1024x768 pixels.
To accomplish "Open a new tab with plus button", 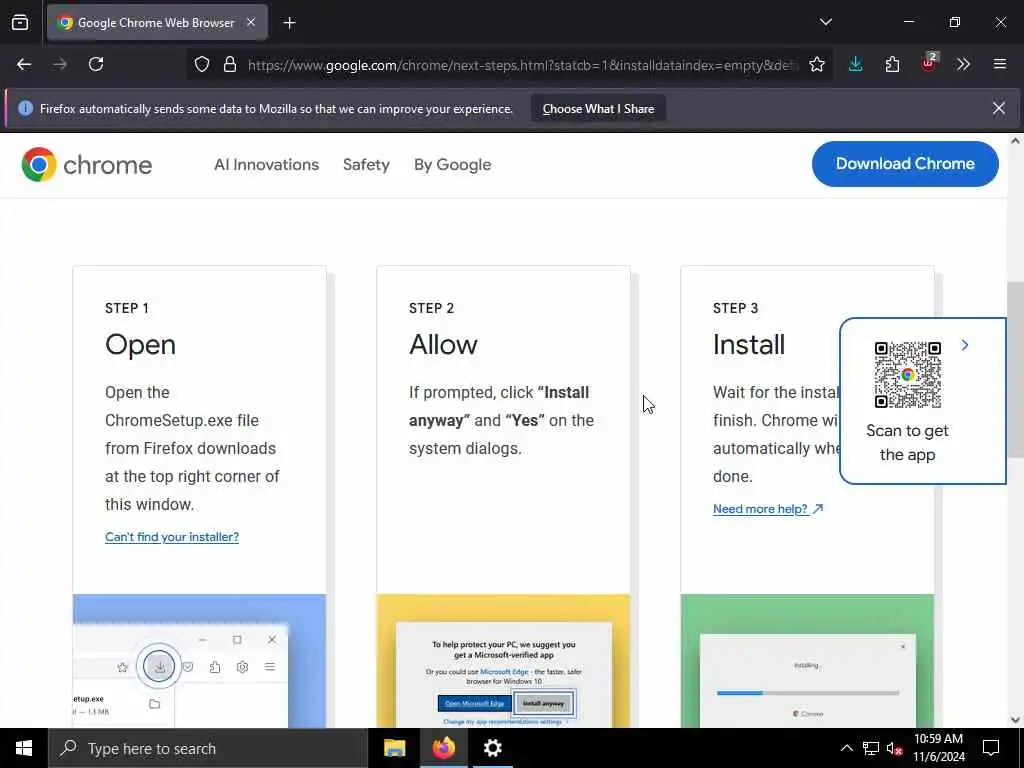I will [289, 23].
